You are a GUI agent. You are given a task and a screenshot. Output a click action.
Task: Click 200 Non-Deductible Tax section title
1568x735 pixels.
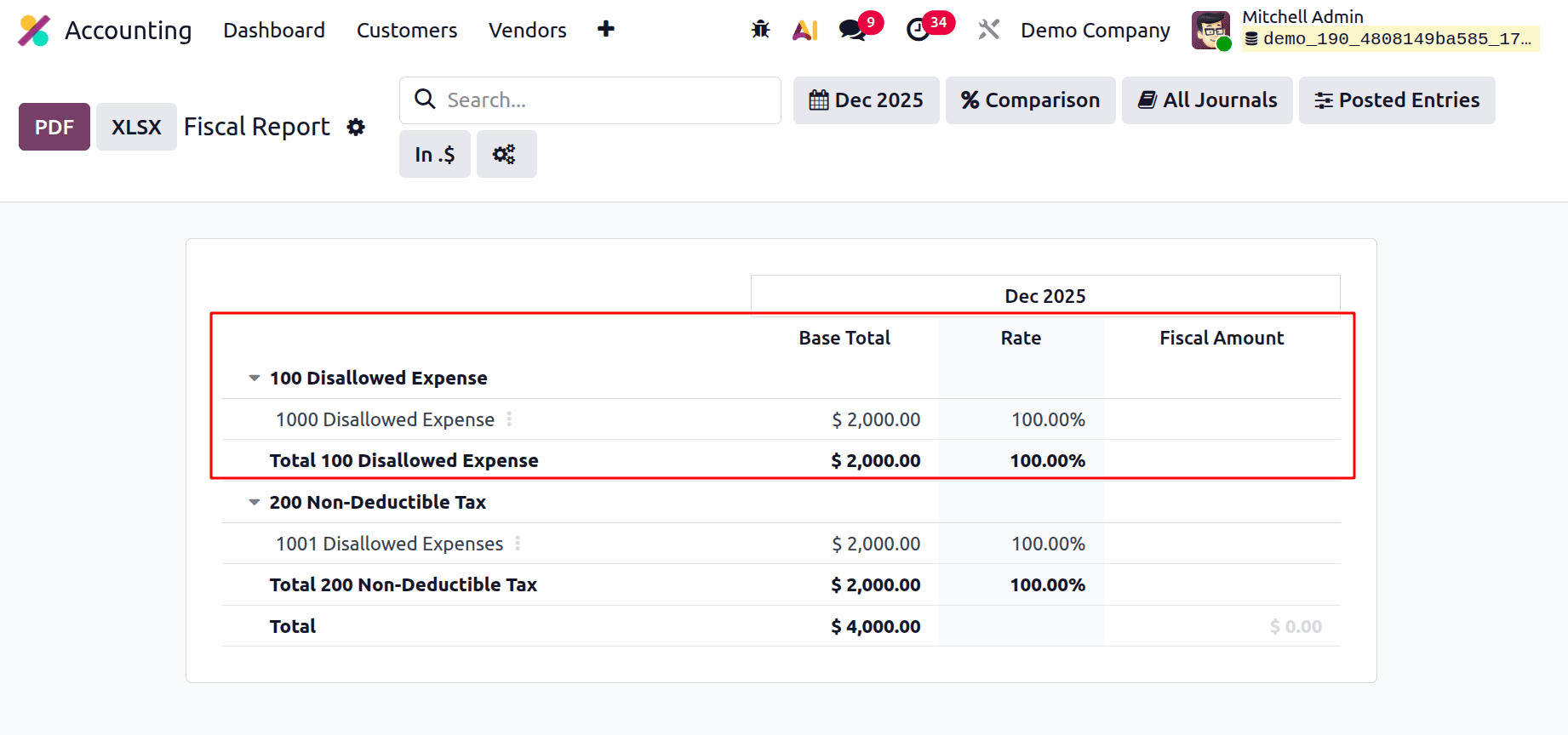377,502
